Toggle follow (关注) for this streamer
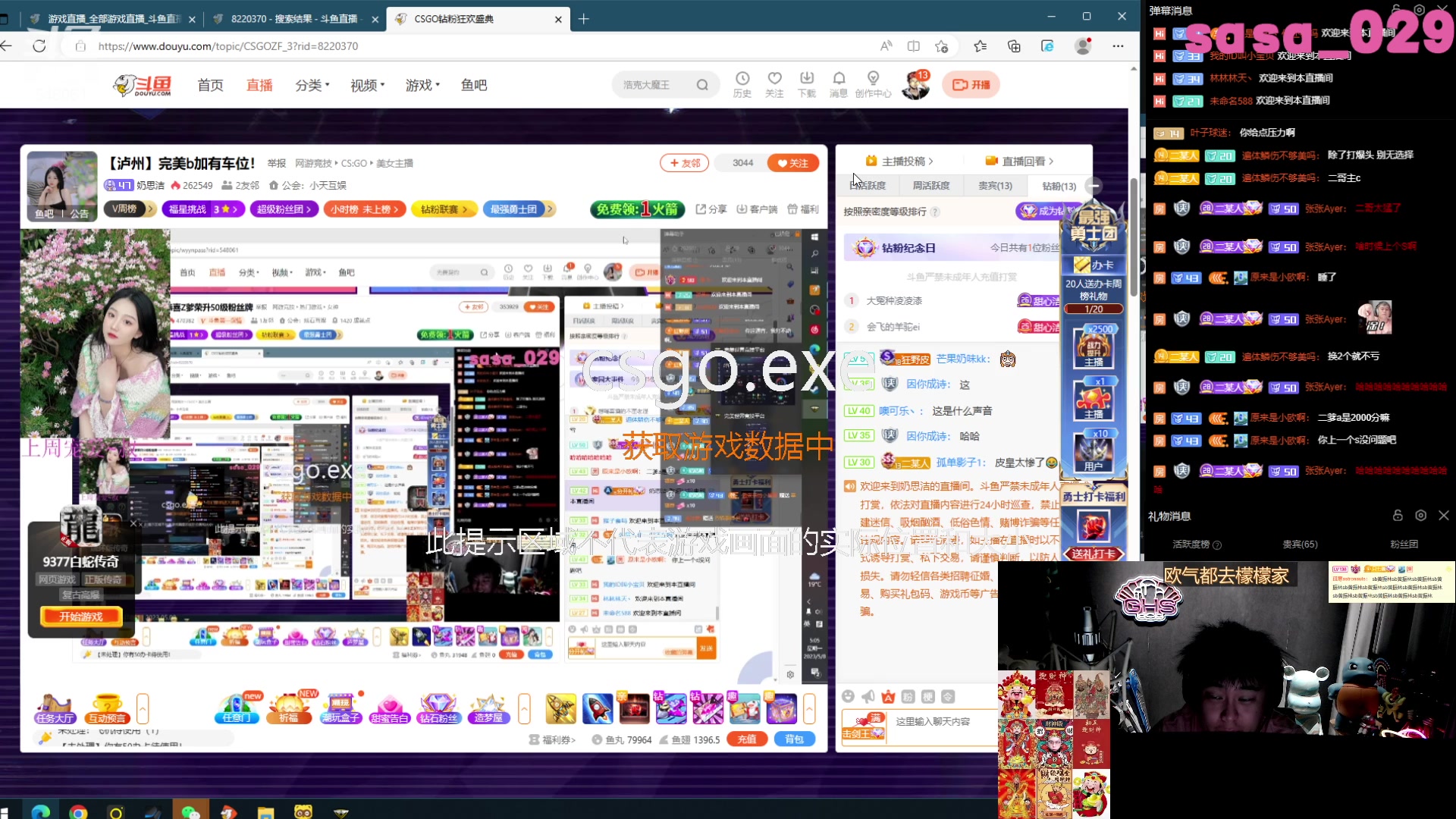Image resolution: width=1456 pixels, height=819 pixels. (793, 163)
